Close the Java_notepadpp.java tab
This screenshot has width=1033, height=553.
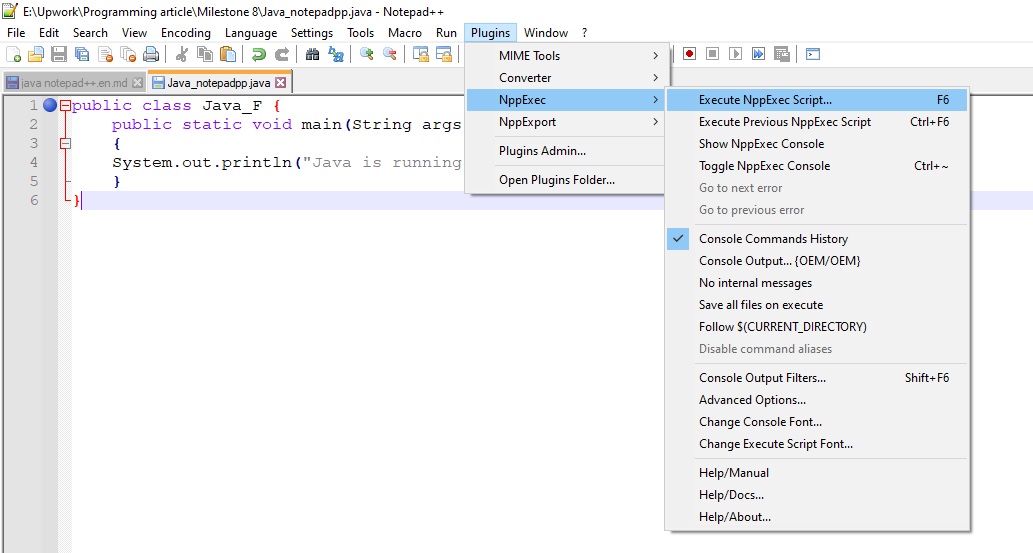point(281,82)
